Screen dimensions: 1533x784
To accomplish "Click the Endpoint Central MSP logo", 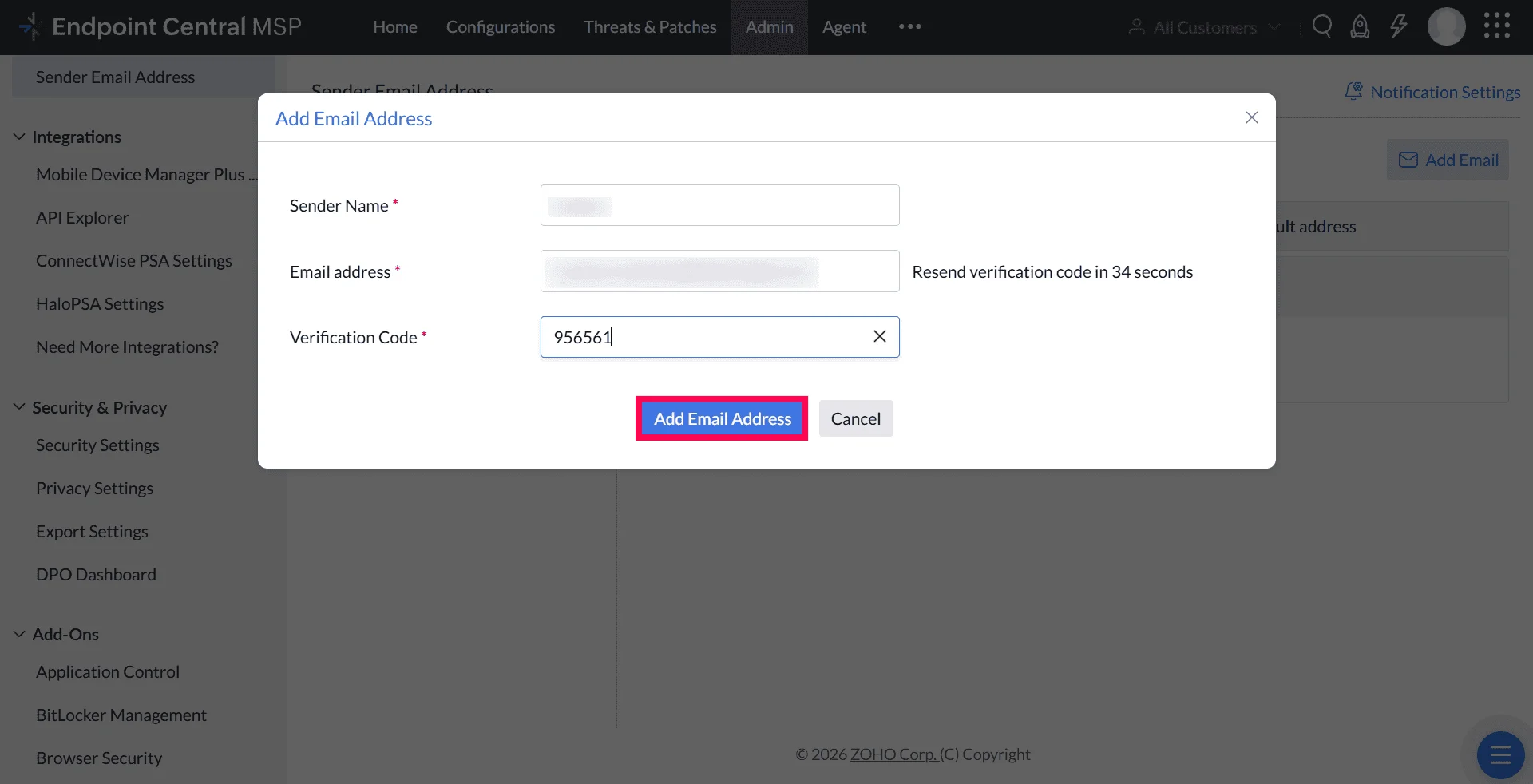I will pyautogui.click(x=160, y=26).
